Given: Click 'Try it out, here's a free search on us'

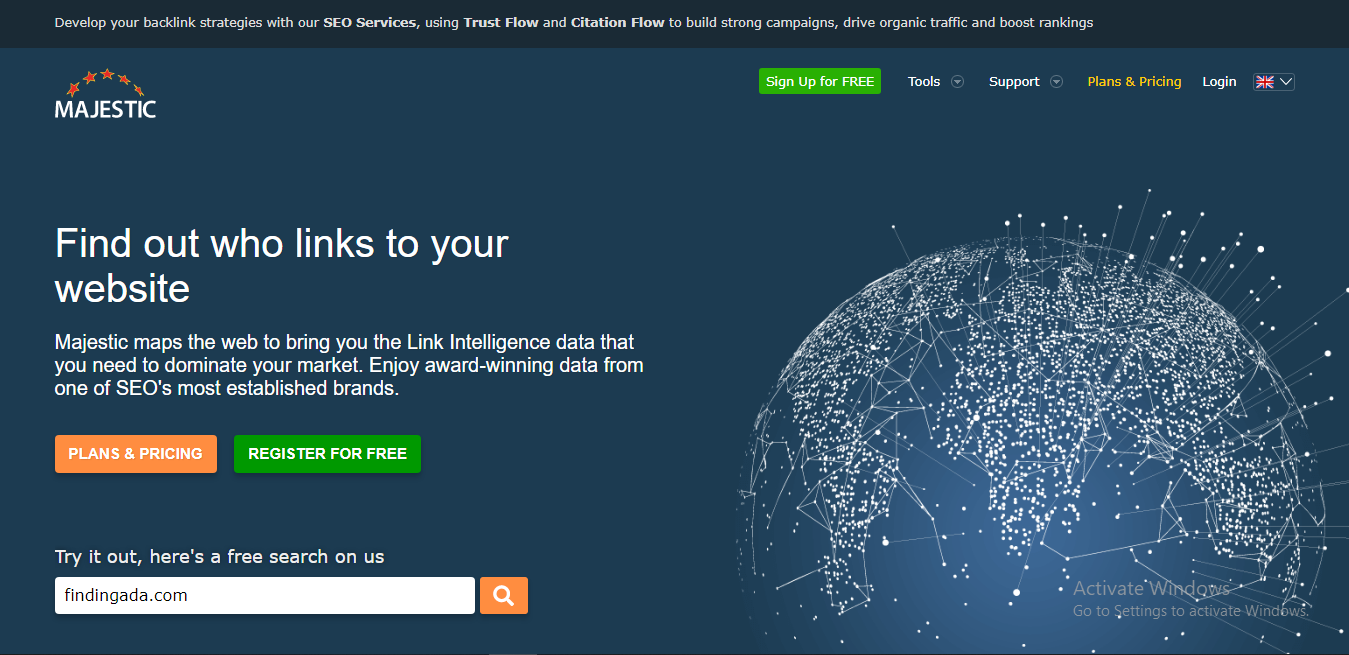Looking at the screenshot, I should tap(220, 557).
